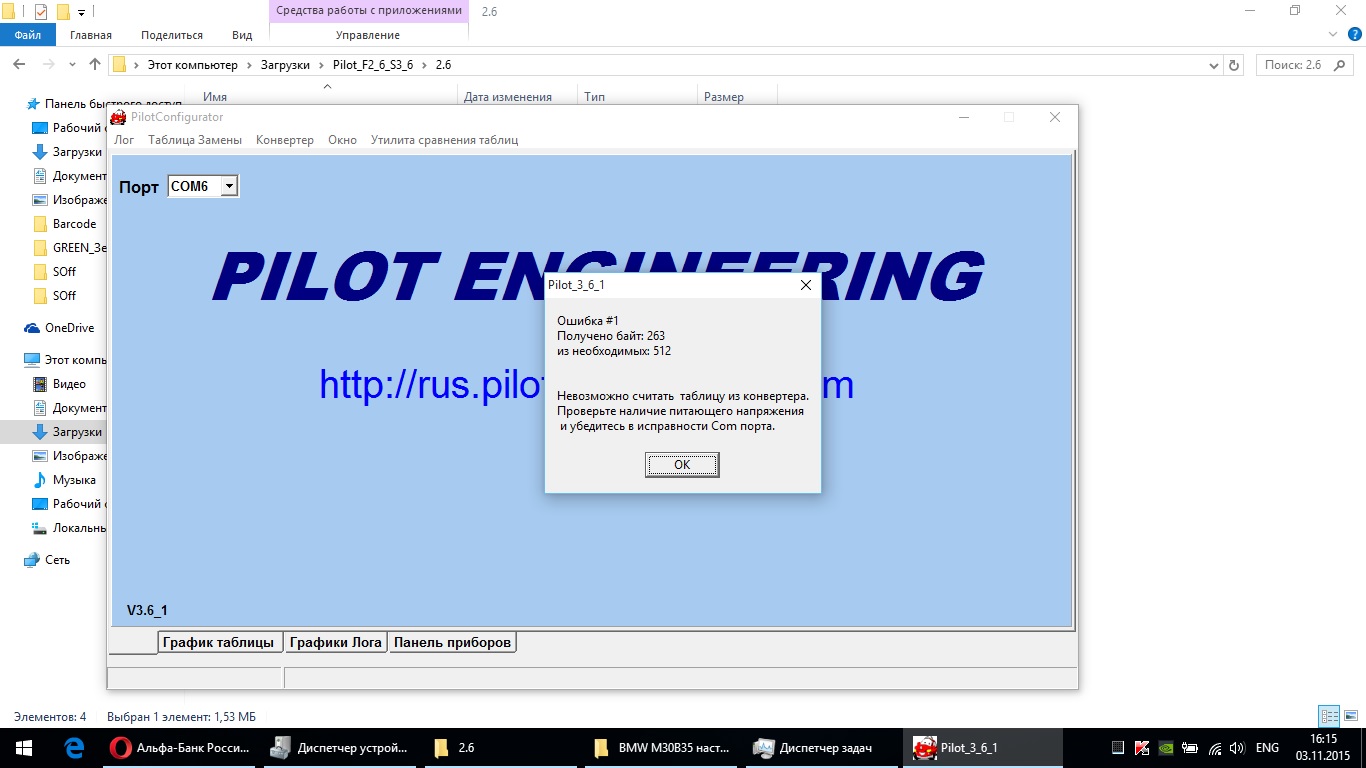Switch to the Панель приборов tab
Image resolution: width=1366 pixels, height=768 pixels.
tap(452, 642)
